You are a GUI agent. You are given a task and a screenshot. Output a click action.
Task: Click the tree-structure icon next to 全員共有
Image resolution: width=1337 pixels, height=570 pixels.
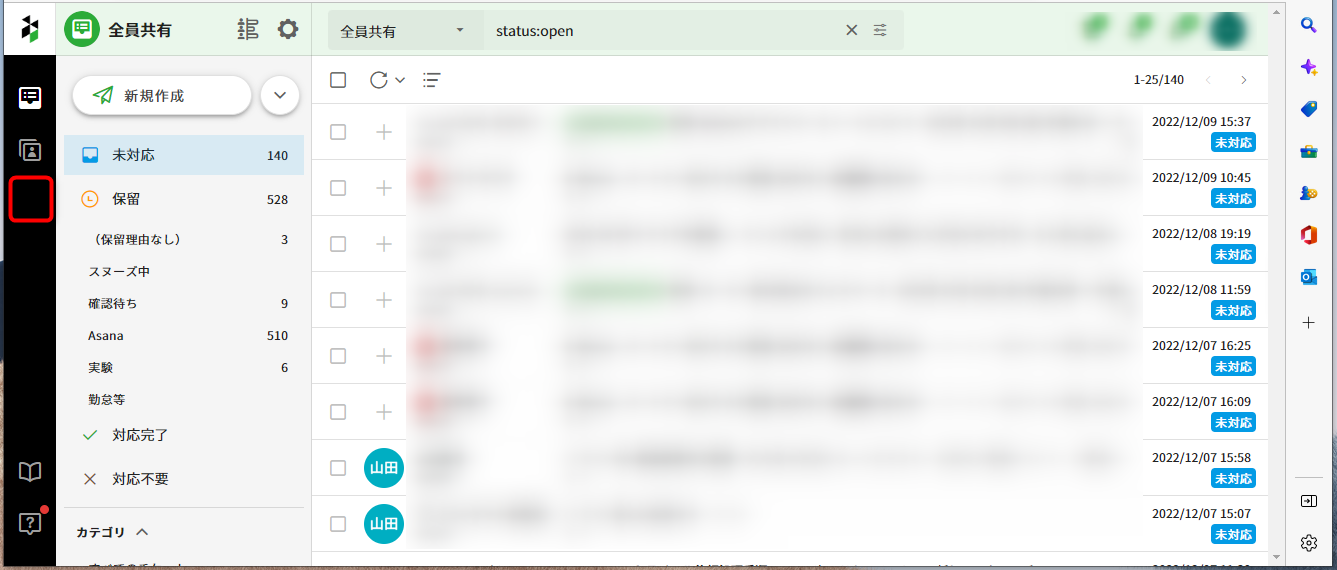pyautogui.click(x=247, y=29)
